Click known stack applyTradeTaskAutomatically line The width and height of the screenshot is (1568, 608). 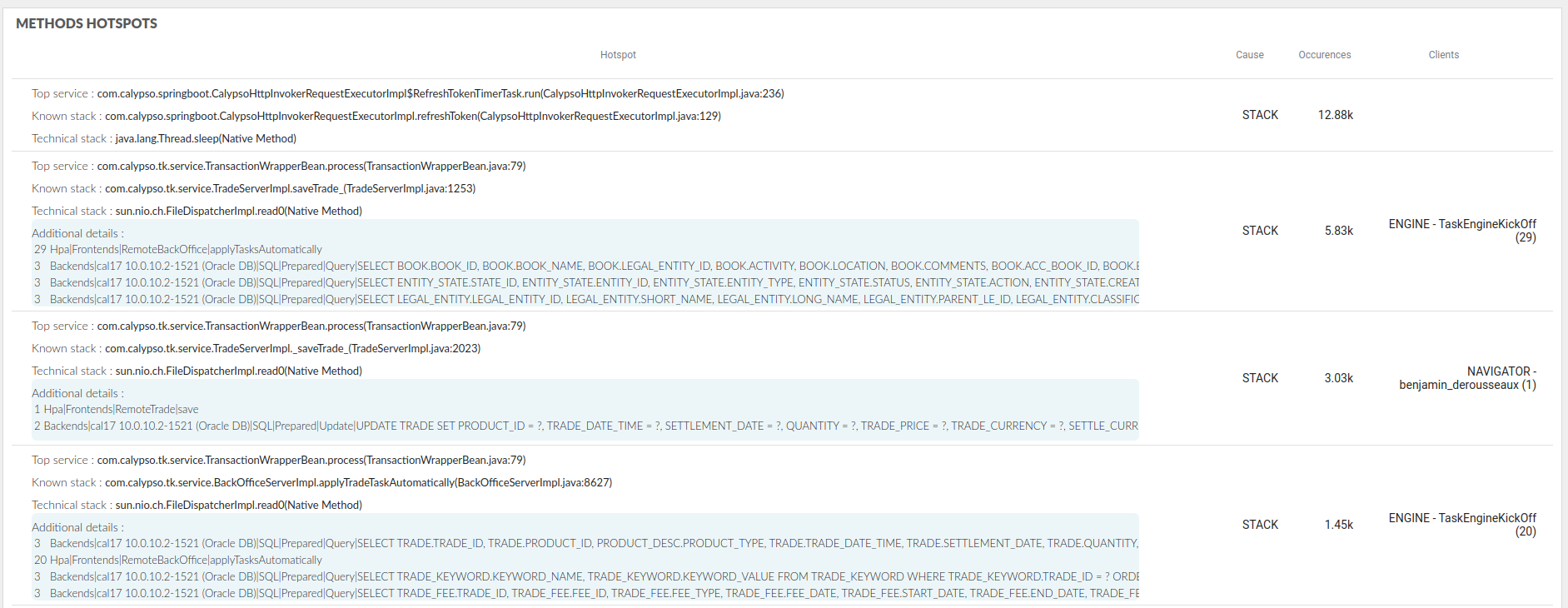[322, 482]
